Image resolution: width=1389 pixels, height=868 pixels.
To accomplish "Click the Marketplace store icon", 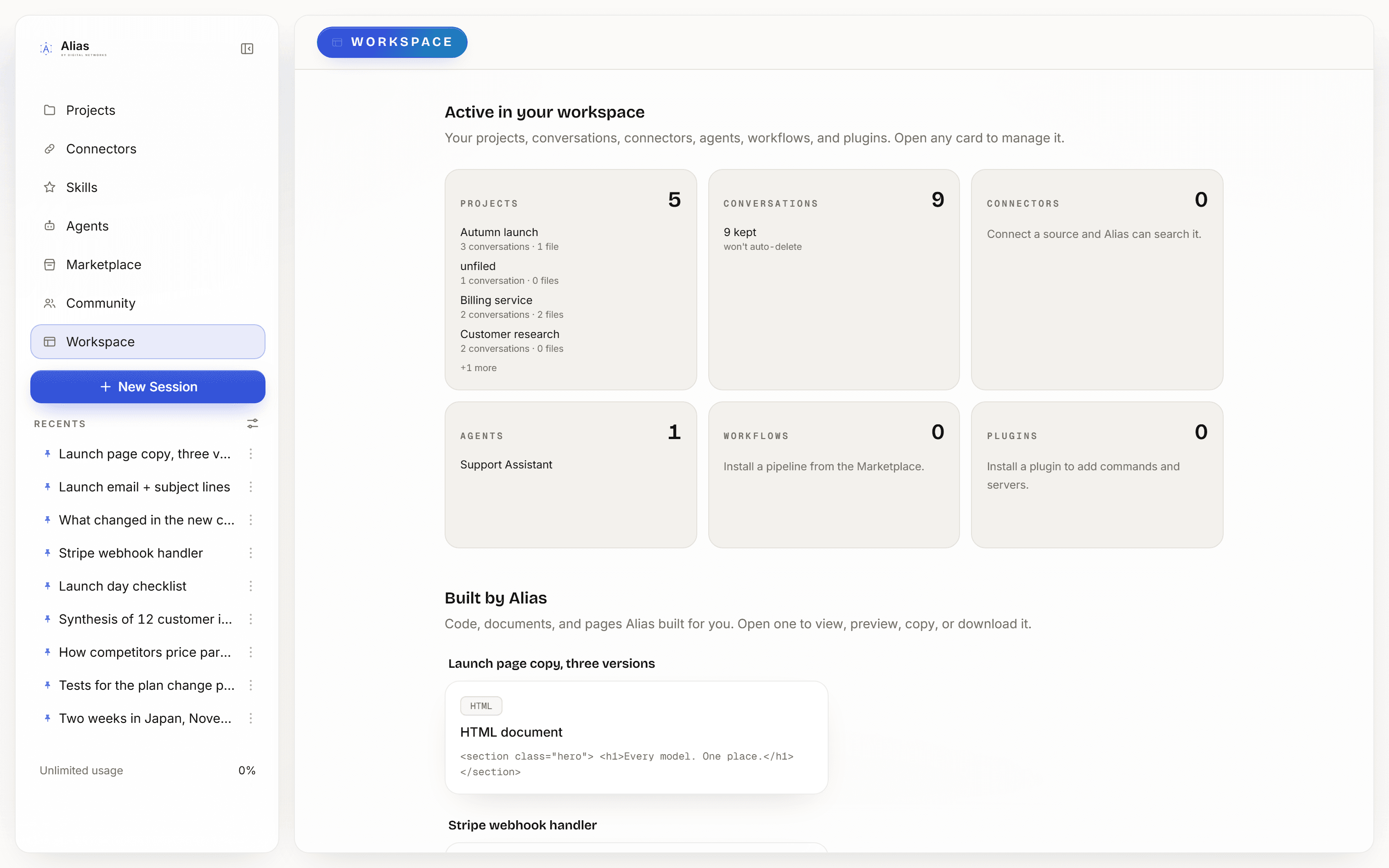I will (x=49, y=265).
